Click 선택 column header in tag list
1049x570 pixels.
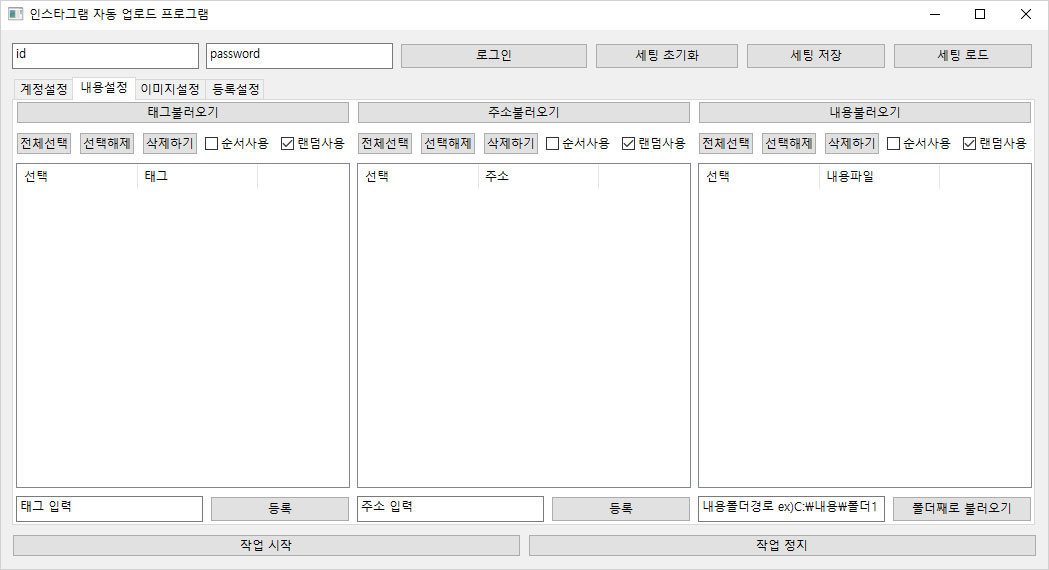[78, 177]
